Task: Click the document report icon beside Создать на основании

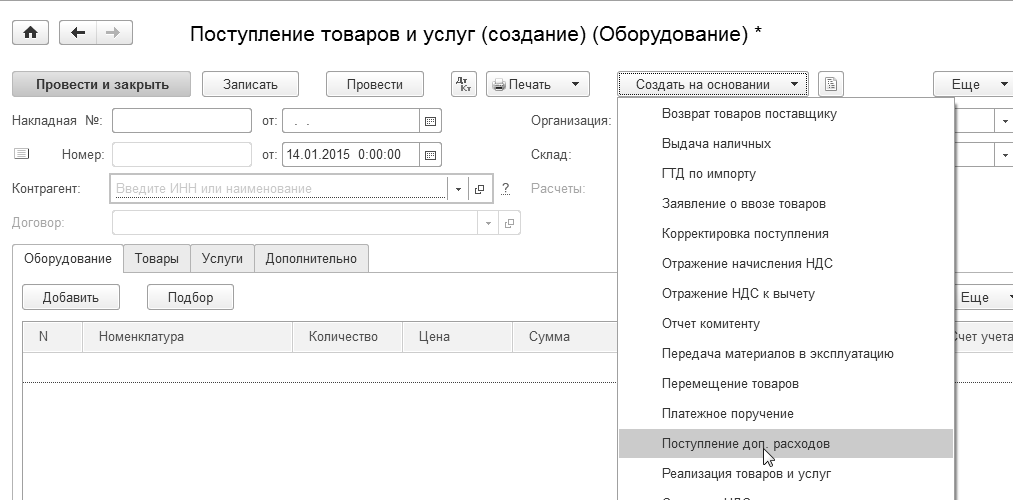Action: coord(831,84)
